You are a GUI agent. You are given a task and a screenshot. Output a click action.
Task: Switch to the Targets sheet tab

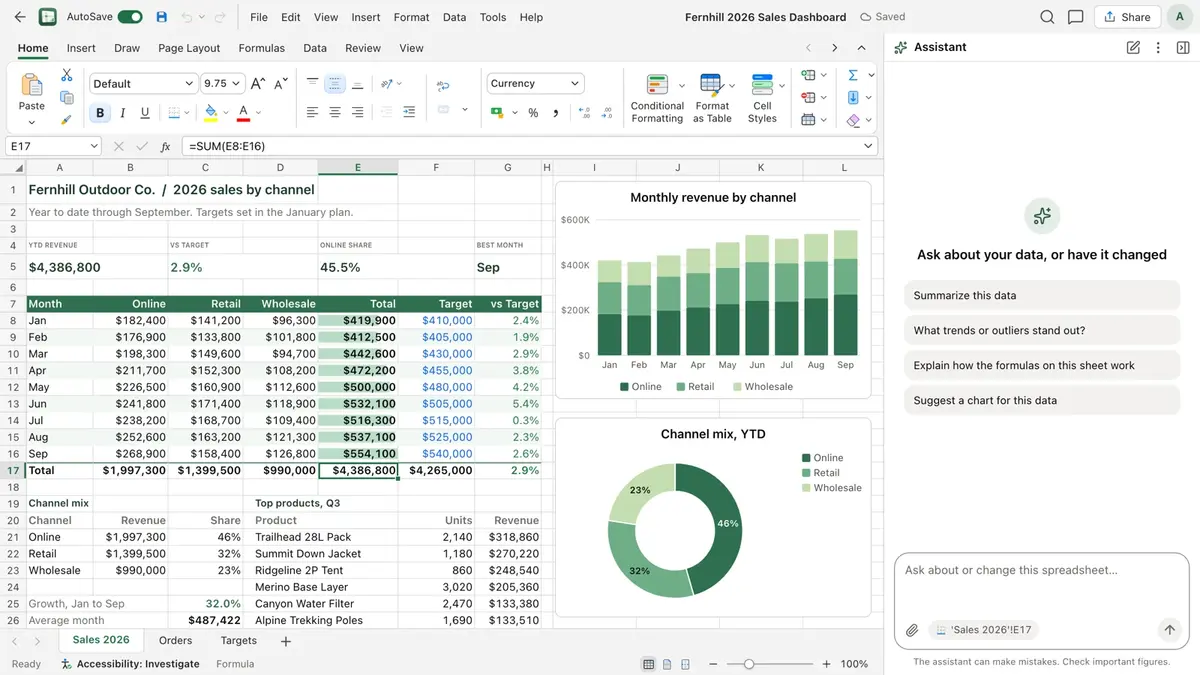click(239, 641)
